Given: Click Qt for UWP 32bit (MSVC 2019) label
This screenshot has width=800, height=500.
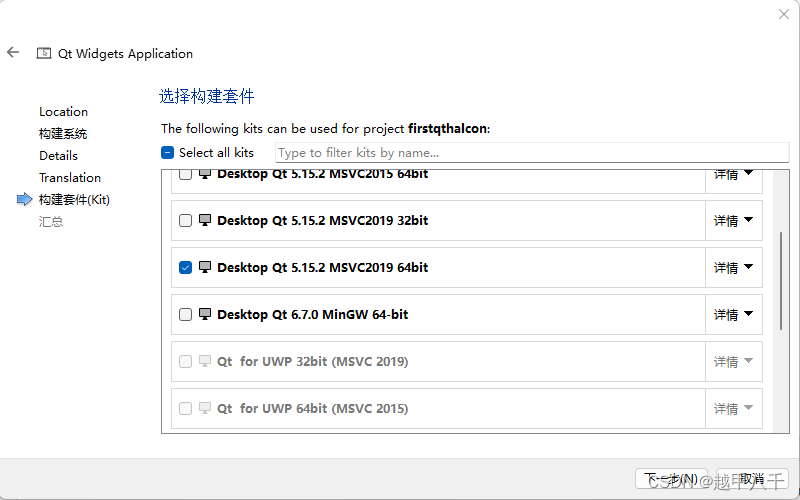Looking at the screenshot, I should [312, 361].
